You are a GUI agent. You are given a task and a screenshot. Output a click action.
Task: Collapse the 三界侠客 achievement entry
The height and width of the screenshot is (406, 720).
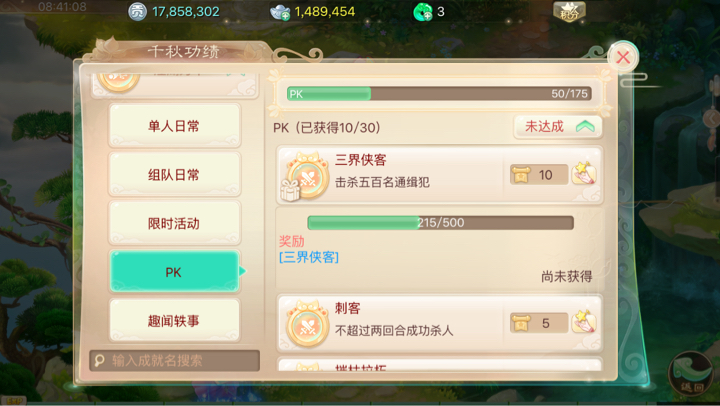[439, 175]
